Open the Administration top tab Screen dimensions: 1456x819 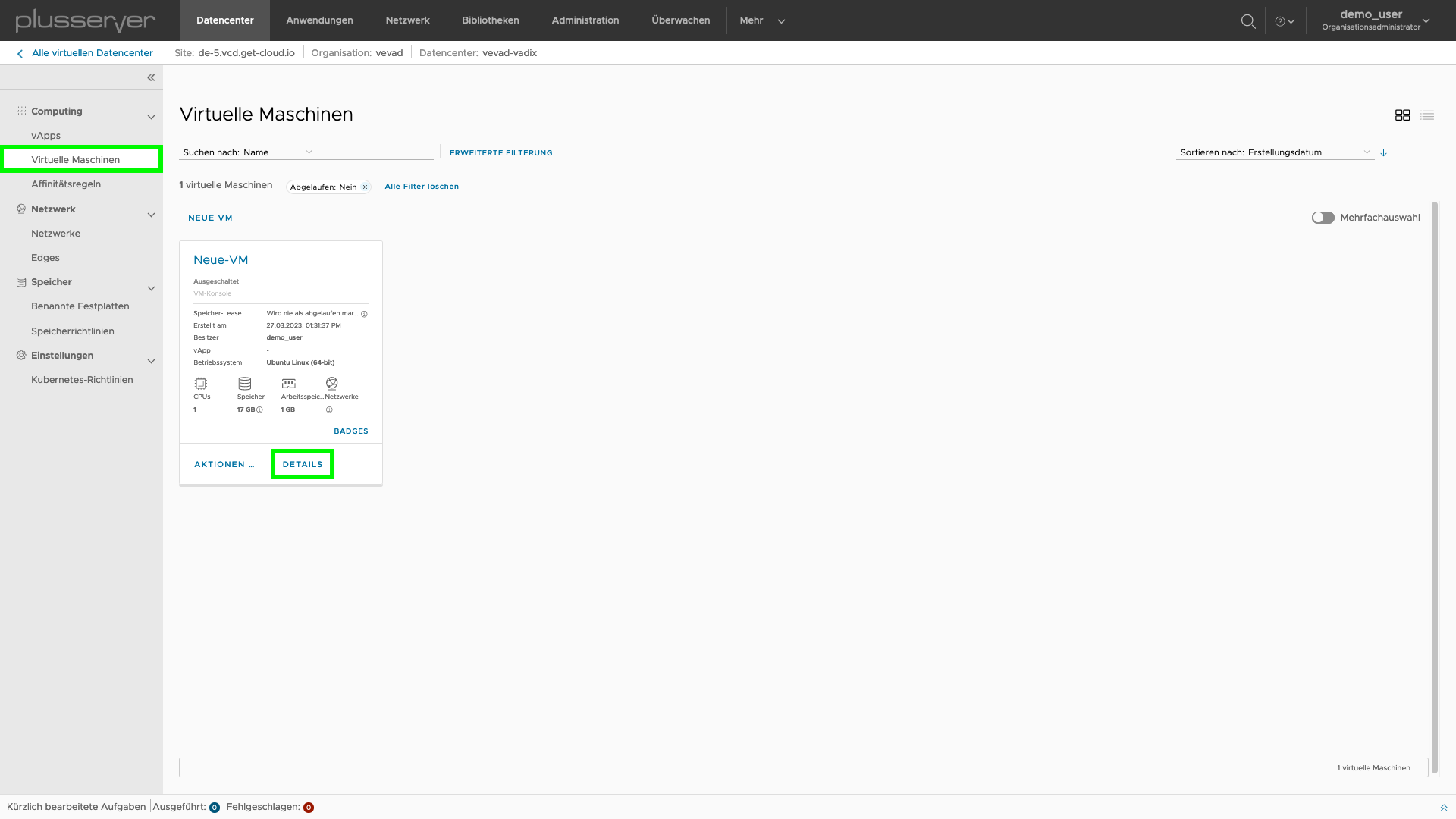coord(585,20)
